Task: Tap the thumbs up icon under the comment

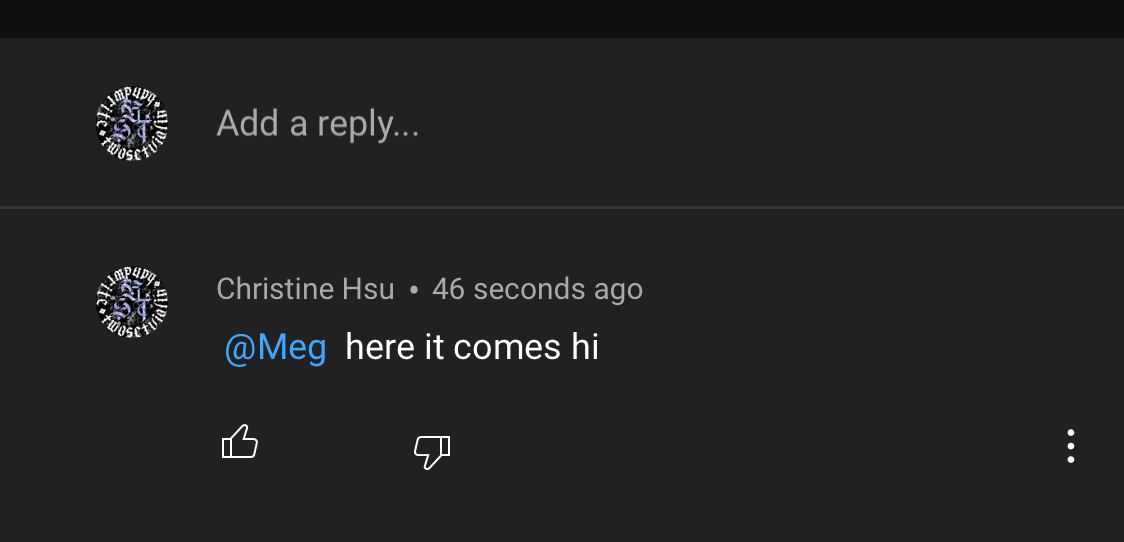Action: [239, 442]
